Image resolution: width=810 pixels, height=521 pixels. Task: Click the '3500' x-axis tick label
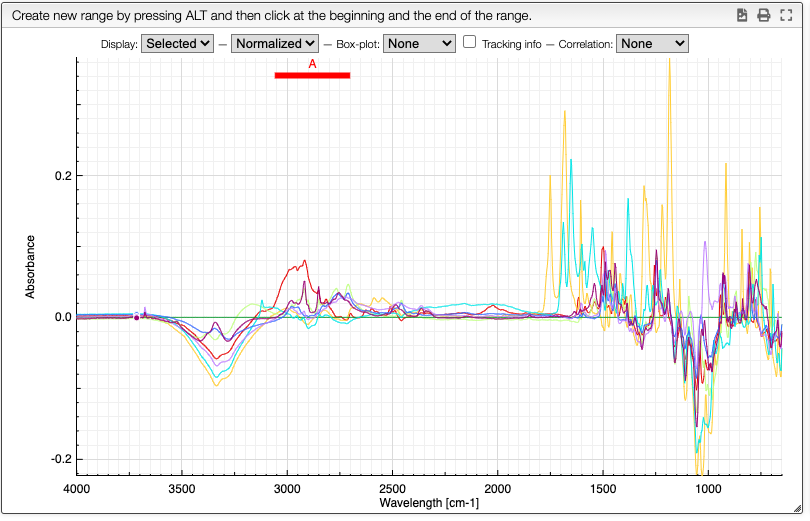(x=181, y=489)
